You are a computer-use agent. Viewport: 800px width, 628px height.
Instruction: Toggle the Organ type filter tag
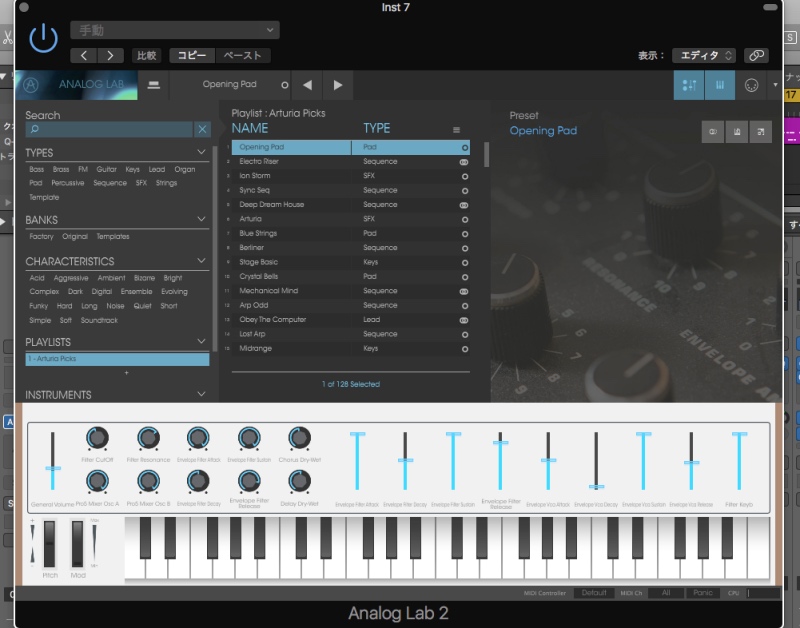click(185, 169)
